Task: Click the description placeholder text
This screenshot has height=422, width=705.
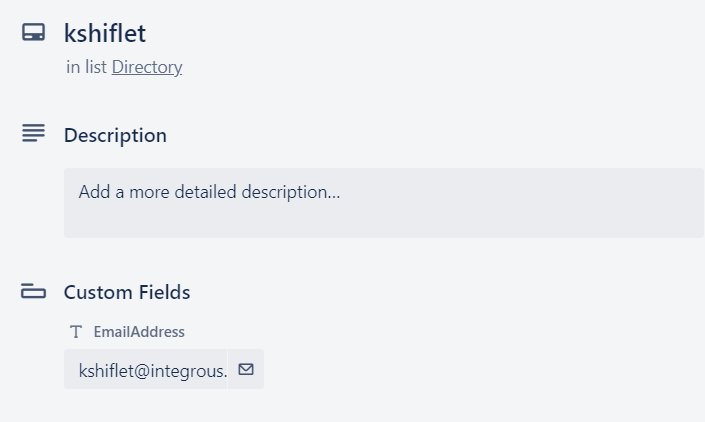Action: tap(210, 192)
